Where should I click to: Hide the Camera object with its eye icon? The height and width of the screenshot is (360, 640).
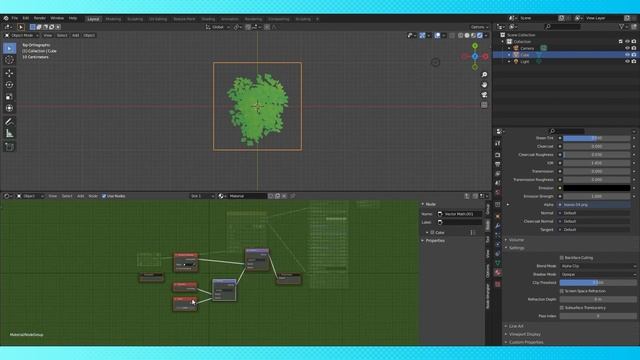627,48
